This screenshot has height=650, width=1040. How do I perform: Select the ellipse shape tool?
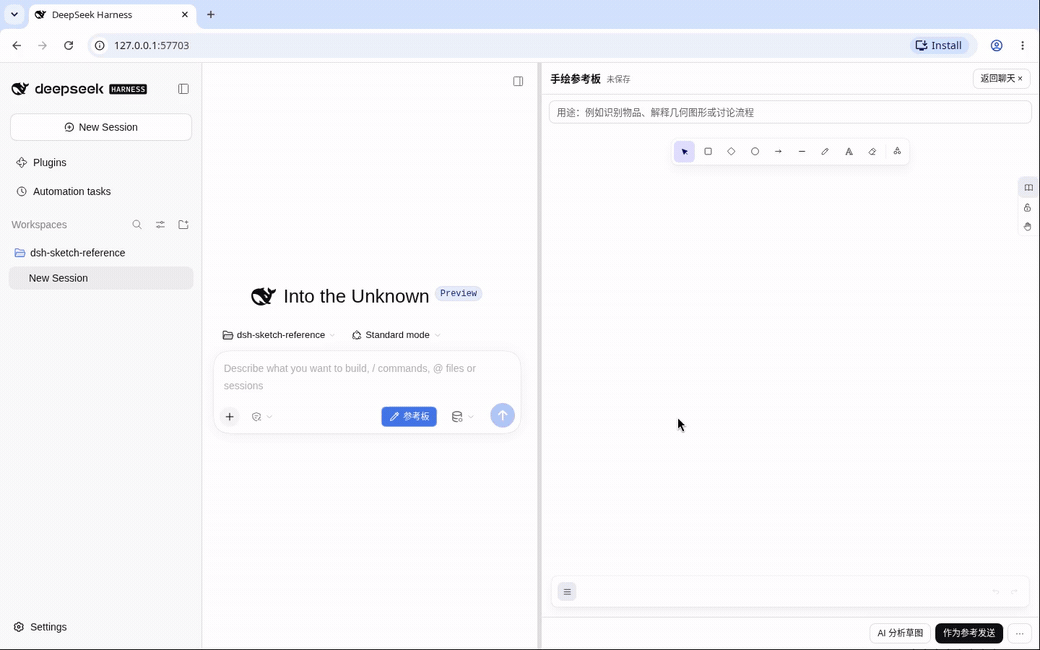[x=755, y=151]
